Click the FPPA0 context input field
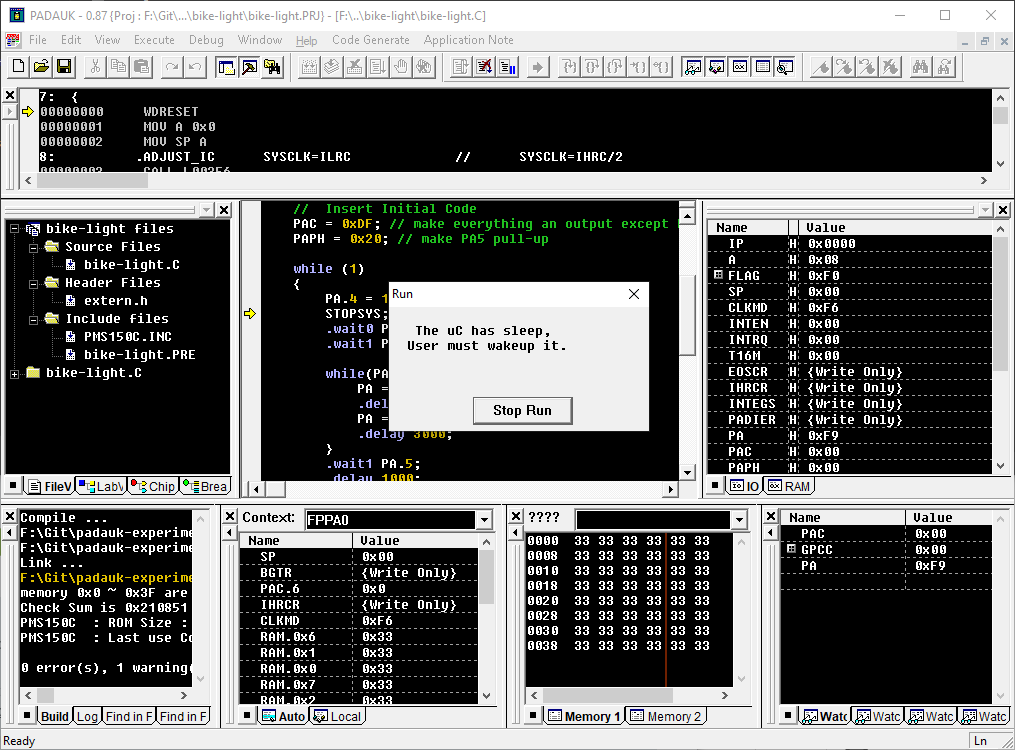 coord(391,520)
